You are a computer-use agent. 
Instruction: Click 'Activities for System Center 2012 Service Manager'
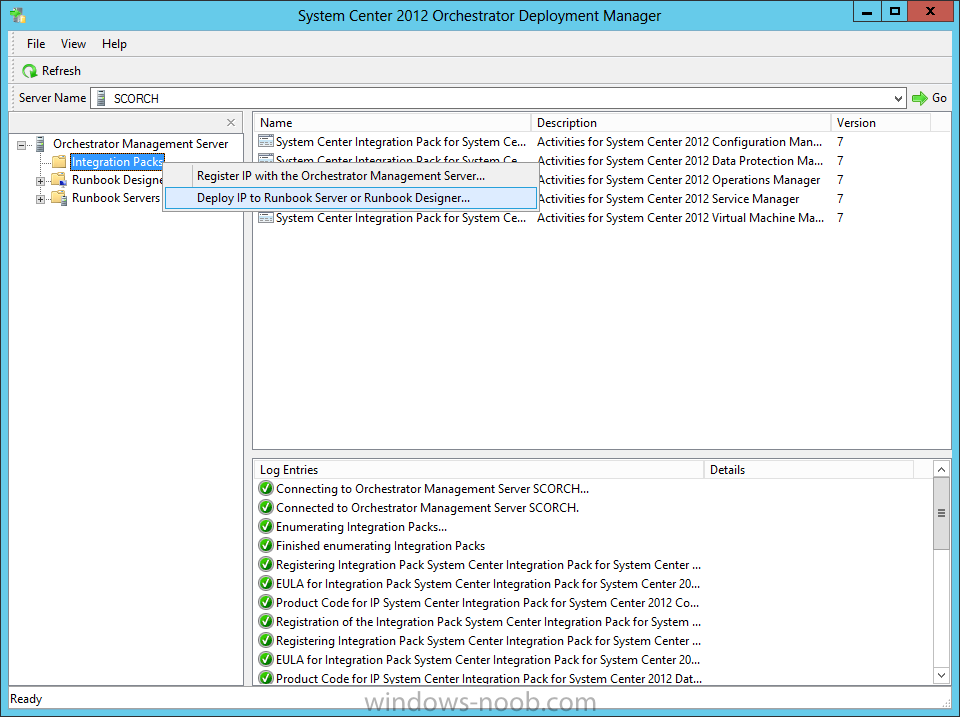[669, 198]
